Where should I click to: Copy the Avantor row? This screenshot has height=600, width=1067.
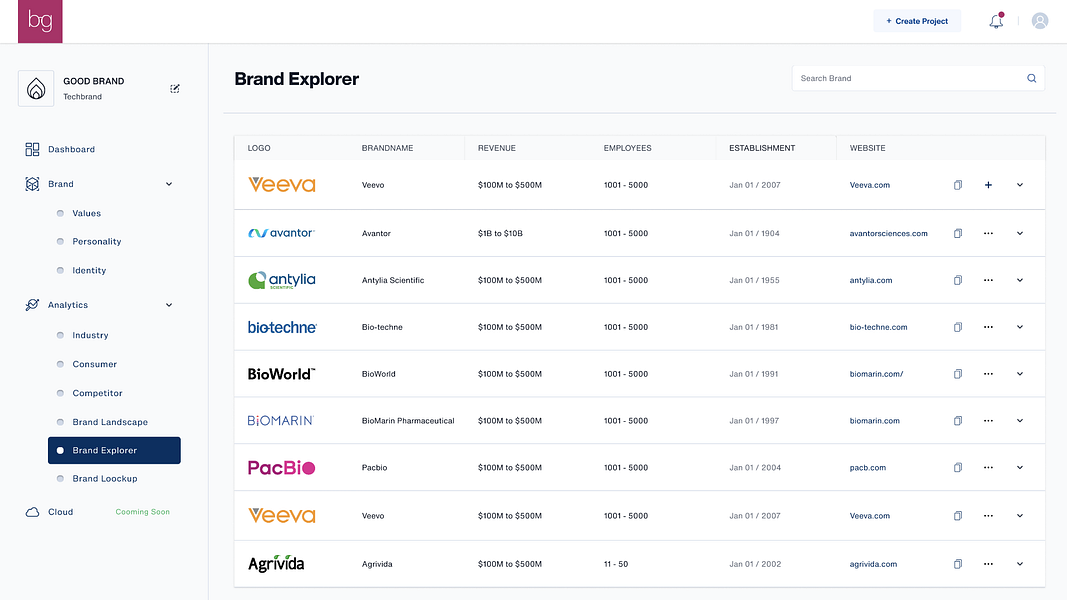(x=957, y=233)
